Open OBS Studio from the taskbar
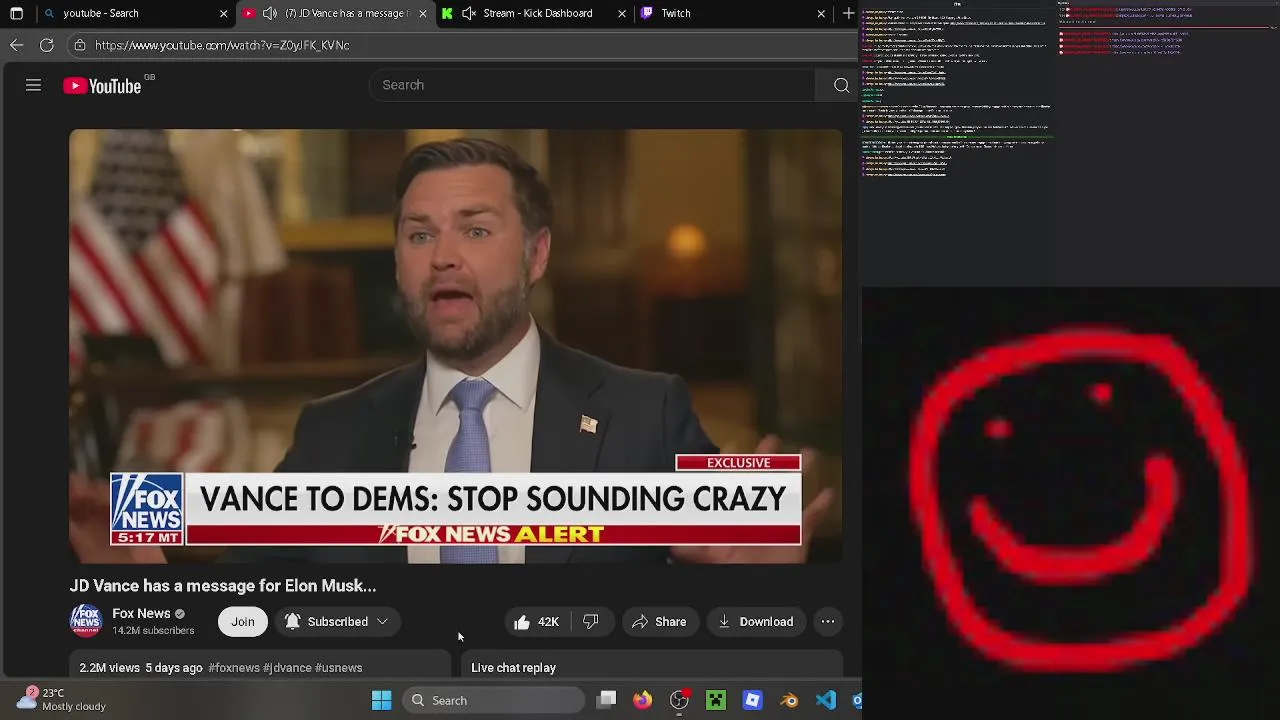Image resolution: width=1280 pixels, height=720 pixels. pos(679,700)
